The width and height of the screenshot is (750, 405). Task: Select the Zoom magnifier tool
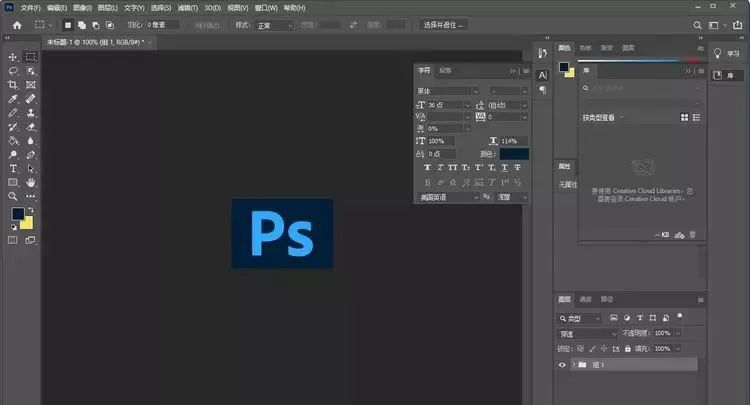pos(13,197)
